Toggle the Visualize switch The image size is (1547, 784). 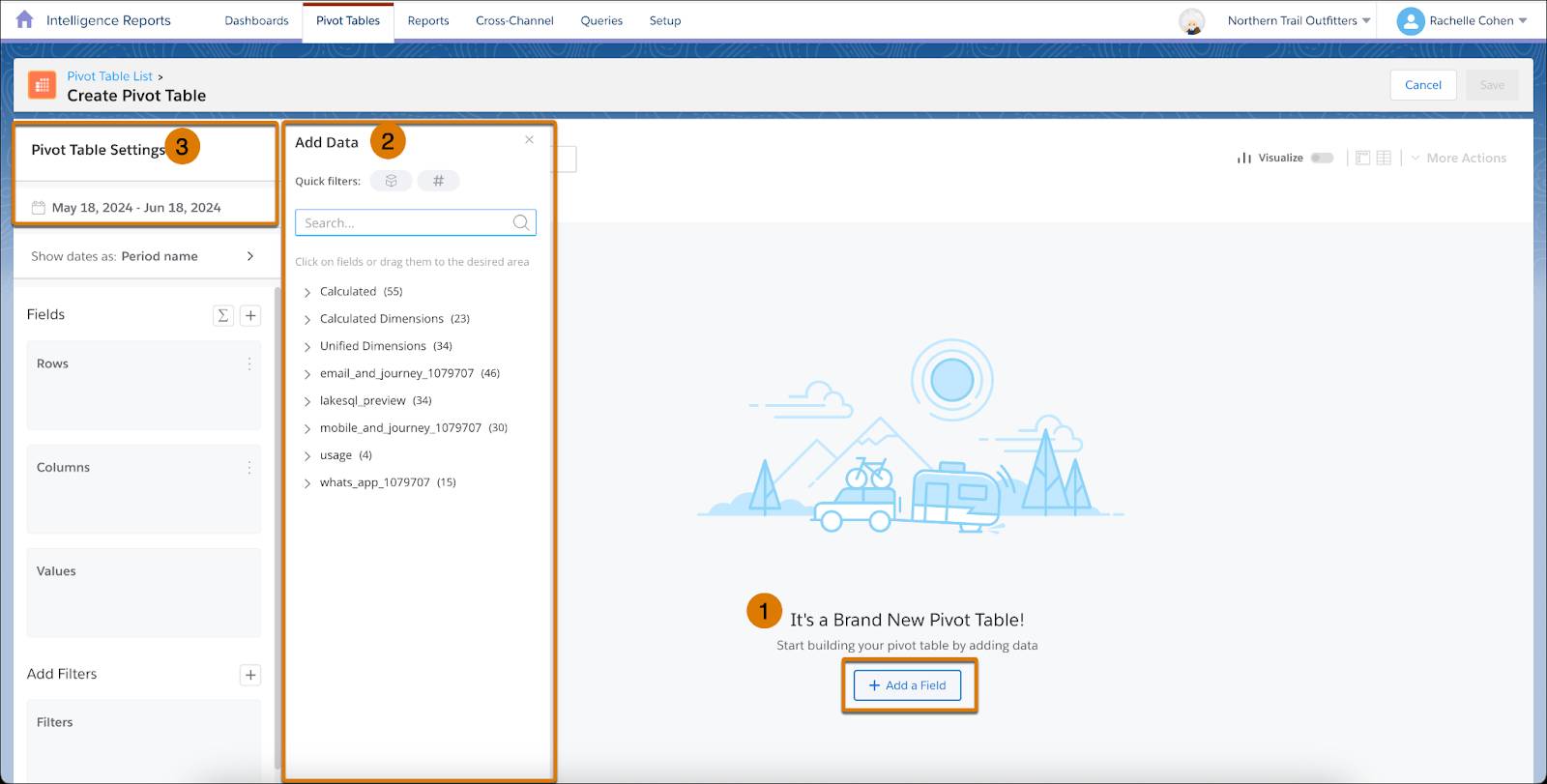click(x=1322, y=158)
